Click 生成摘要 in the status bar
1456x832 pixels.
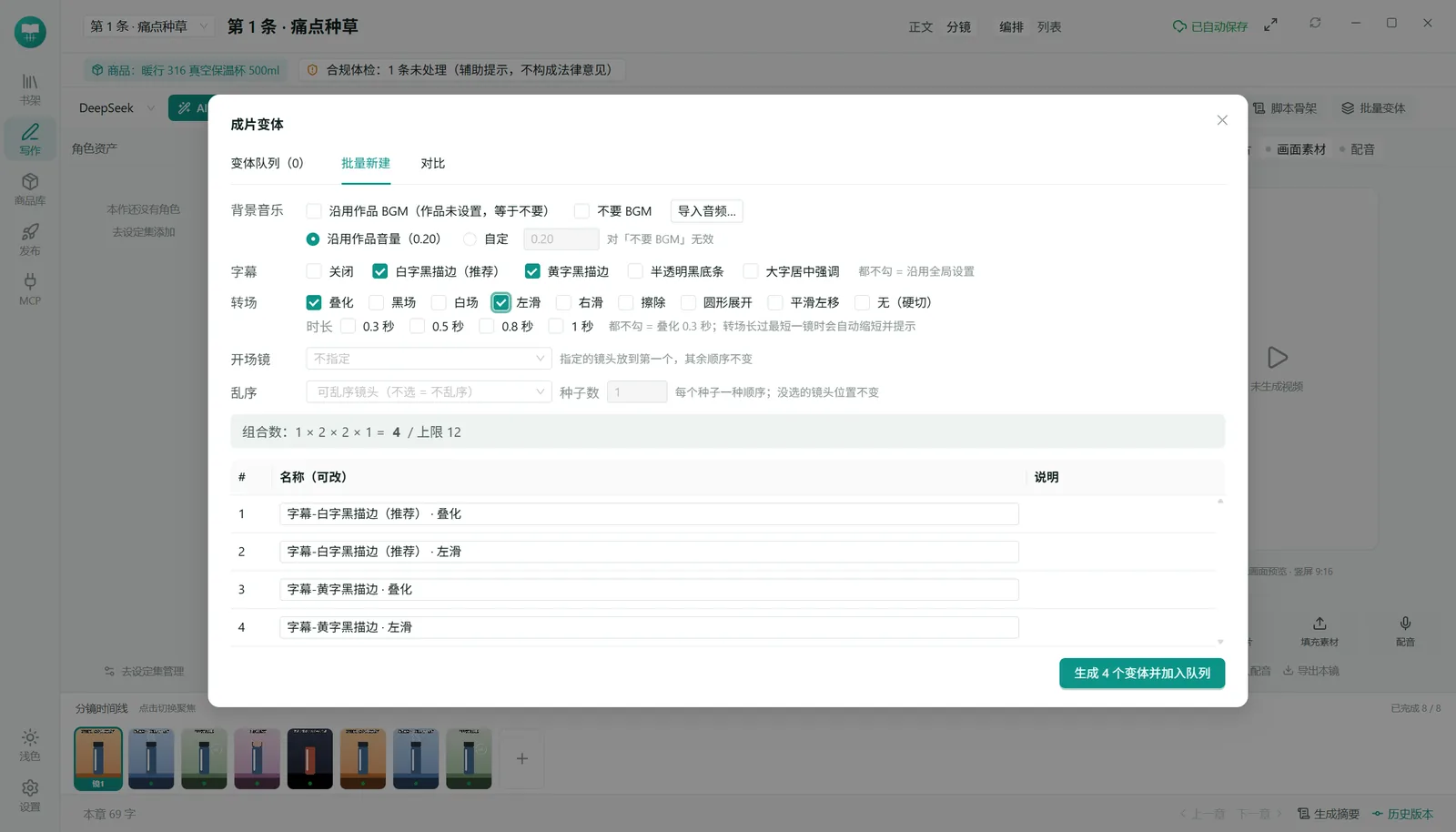coord(1329,814)
